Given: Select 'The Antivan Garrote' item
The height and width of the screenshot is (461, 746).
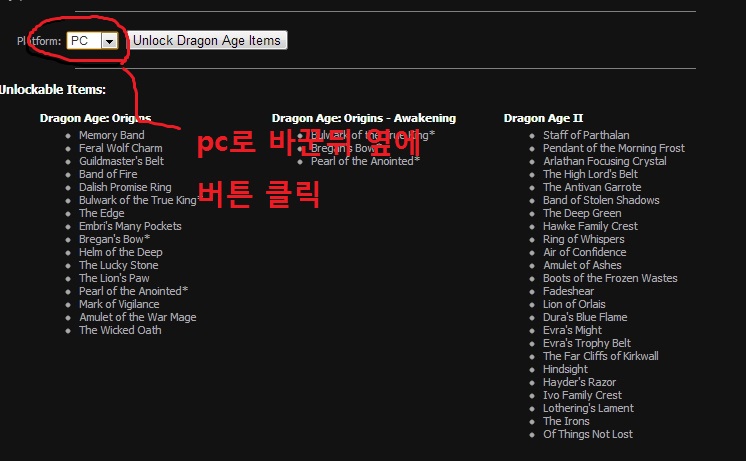Looking at the screenshot, I should 592,187.
